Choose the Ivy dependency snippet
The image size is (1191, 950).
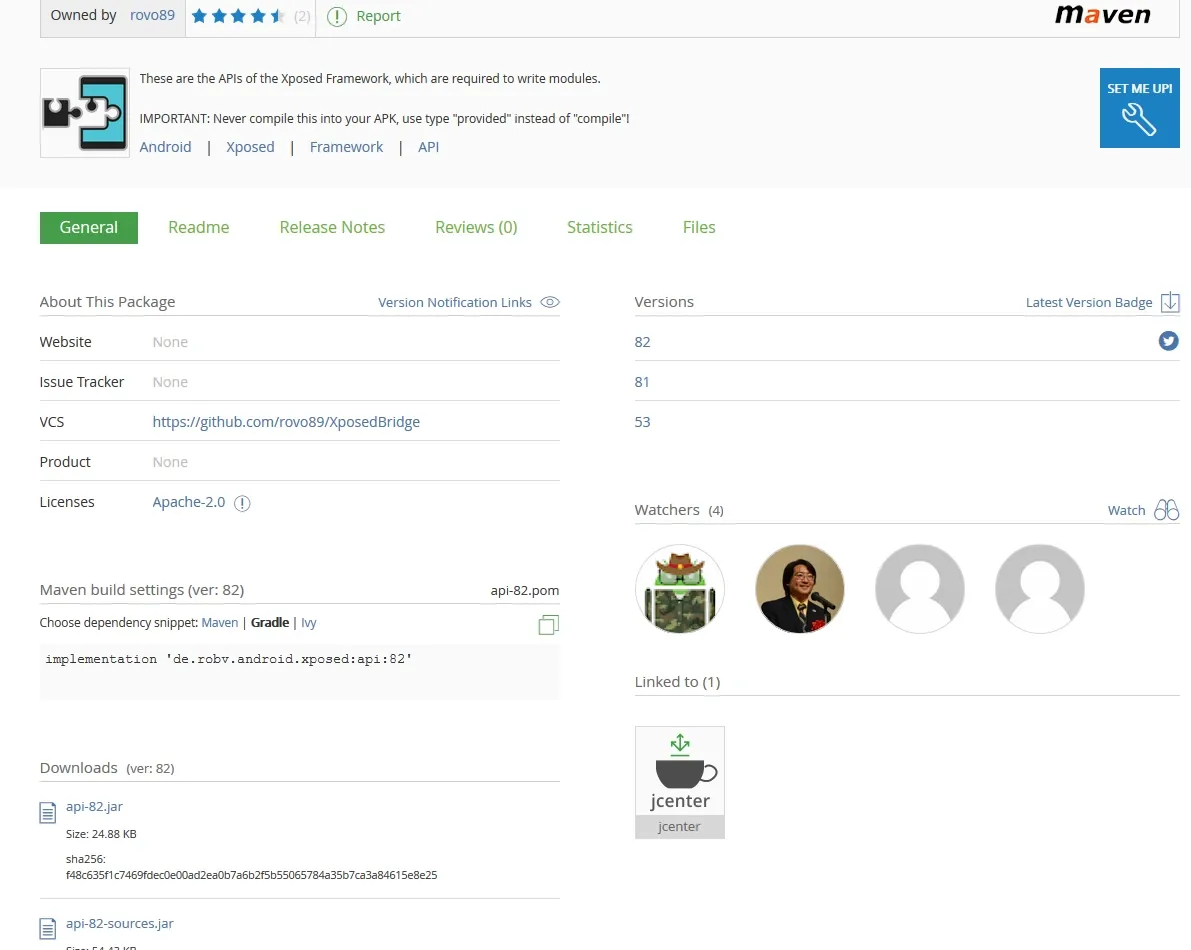[308, 623]
